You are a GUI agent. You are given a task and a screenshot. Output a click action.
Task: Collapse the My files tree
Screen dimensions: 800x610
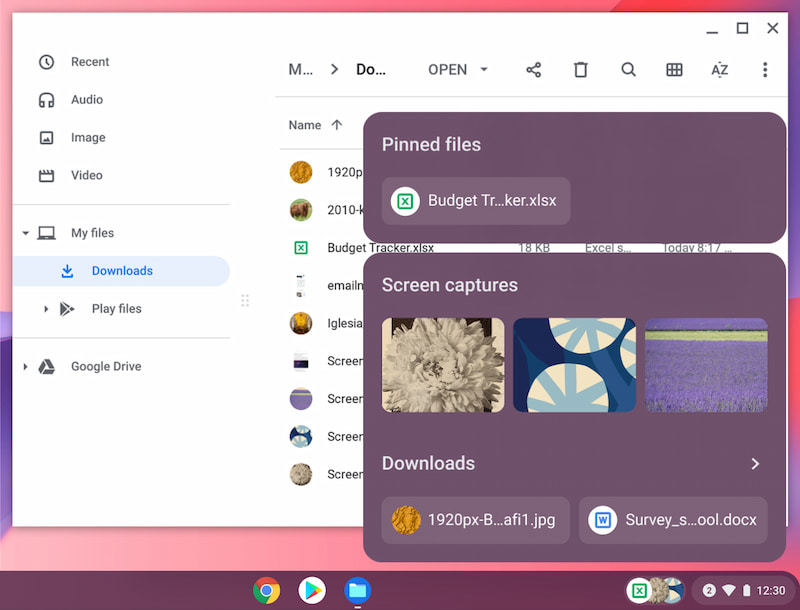26,233
